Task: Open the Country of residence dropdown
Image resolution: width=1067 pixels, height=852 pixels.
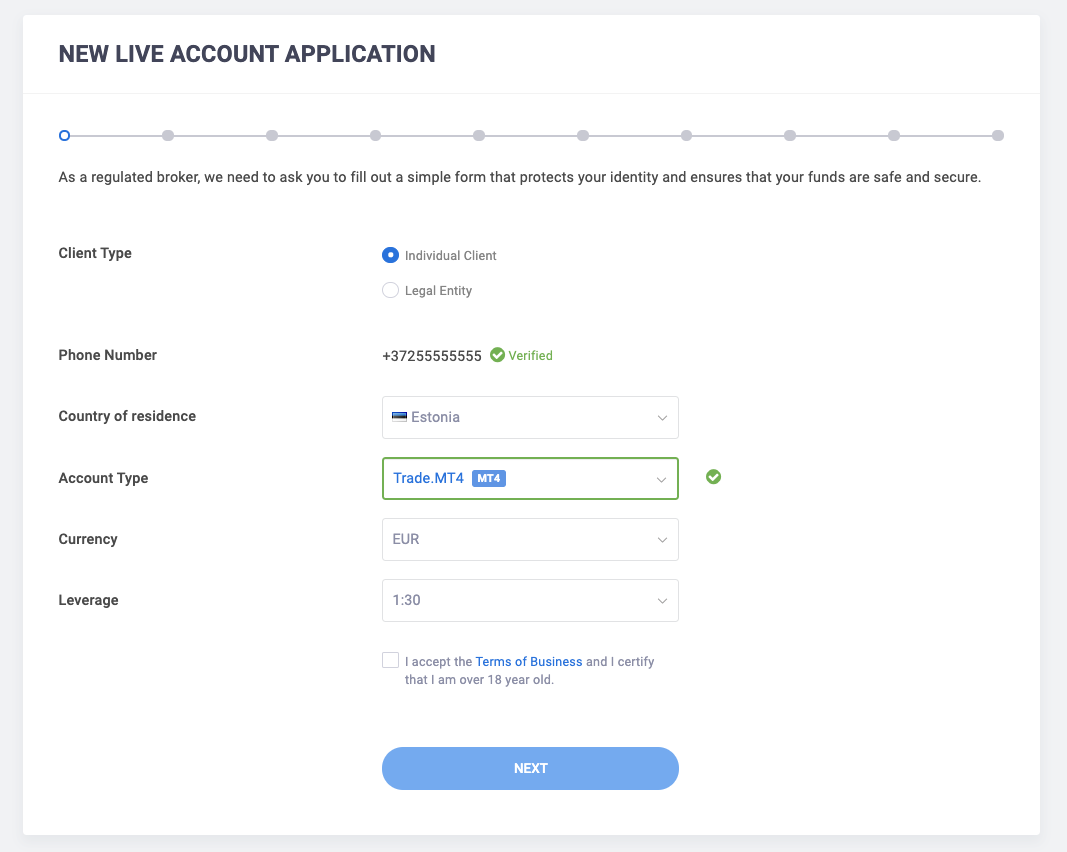Action: coord(530,417)
